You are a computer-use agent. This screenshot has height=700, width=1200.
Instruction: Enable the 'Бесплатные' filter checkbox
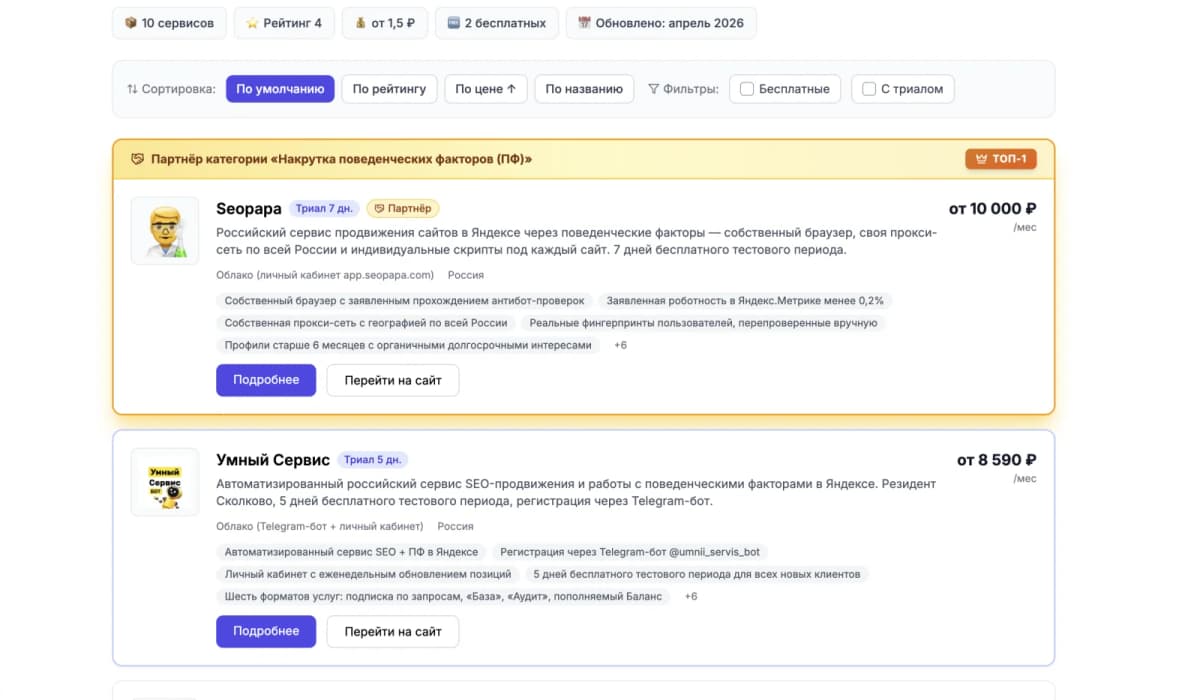pyautogui.click(x=747, y=89)
